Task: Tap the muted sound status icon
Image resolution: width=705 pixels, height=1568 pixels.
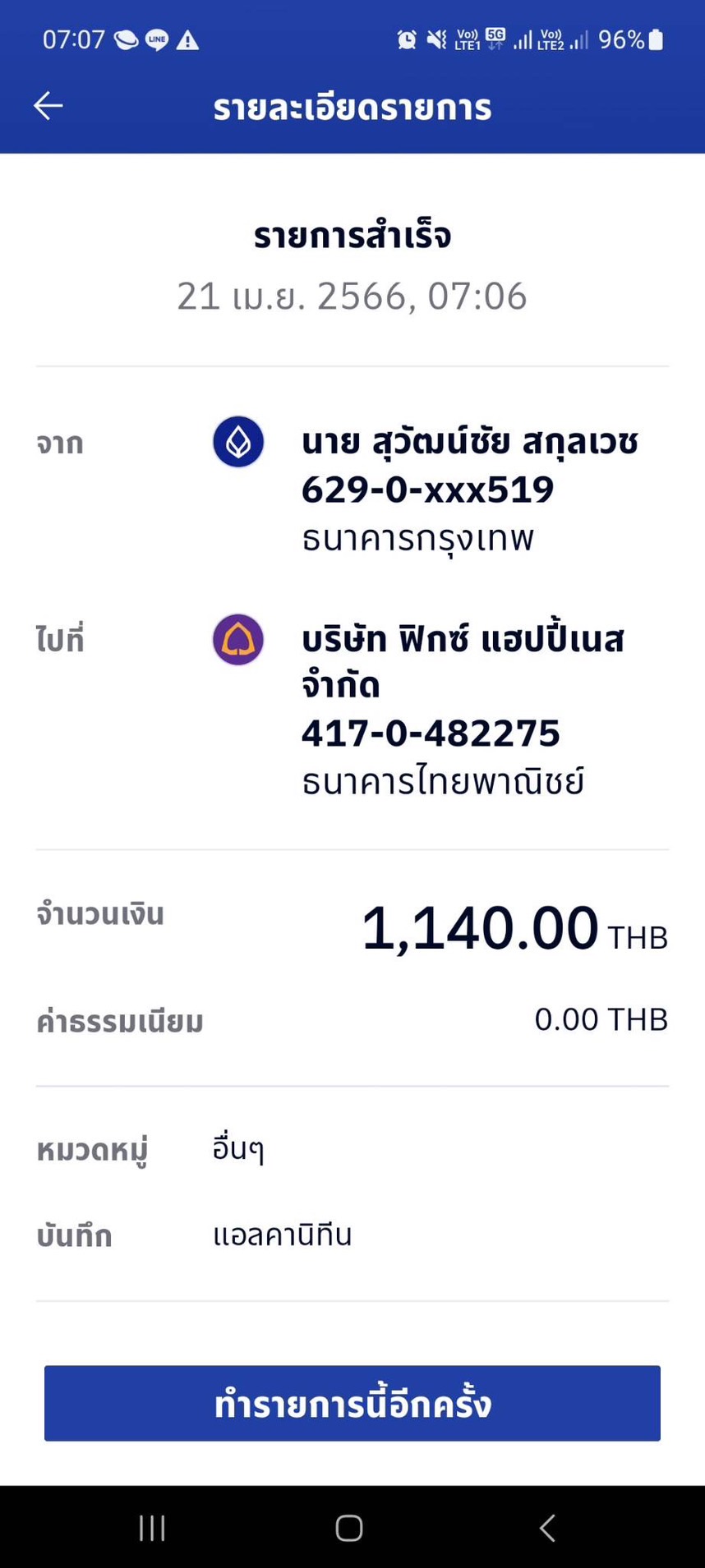Action: pos(437,39)
